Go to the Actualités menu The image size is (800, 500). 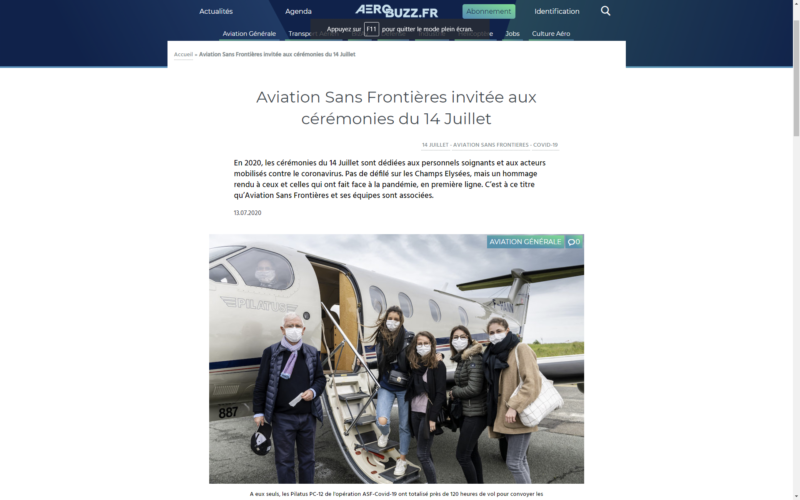tap(216, 11)
